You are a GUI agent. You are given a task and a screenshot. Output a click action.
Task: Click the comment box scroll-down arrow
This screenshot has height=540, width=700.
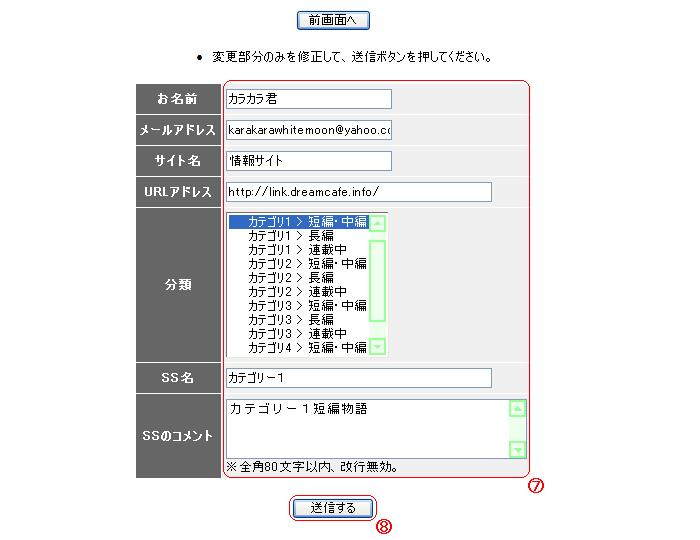click(x=518, y=449)
